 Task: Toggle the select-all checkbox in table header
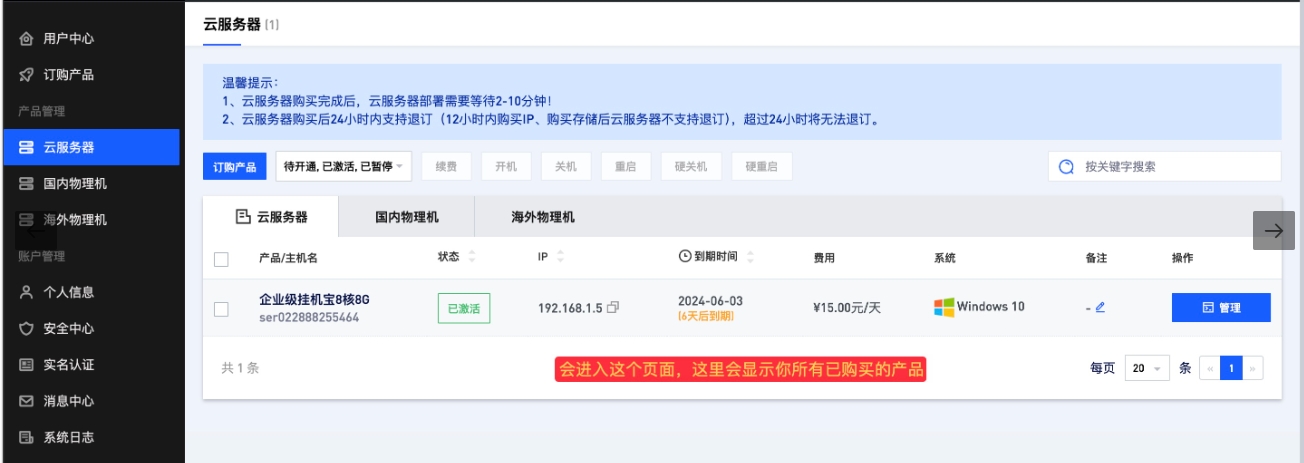[x=222, y=259]
